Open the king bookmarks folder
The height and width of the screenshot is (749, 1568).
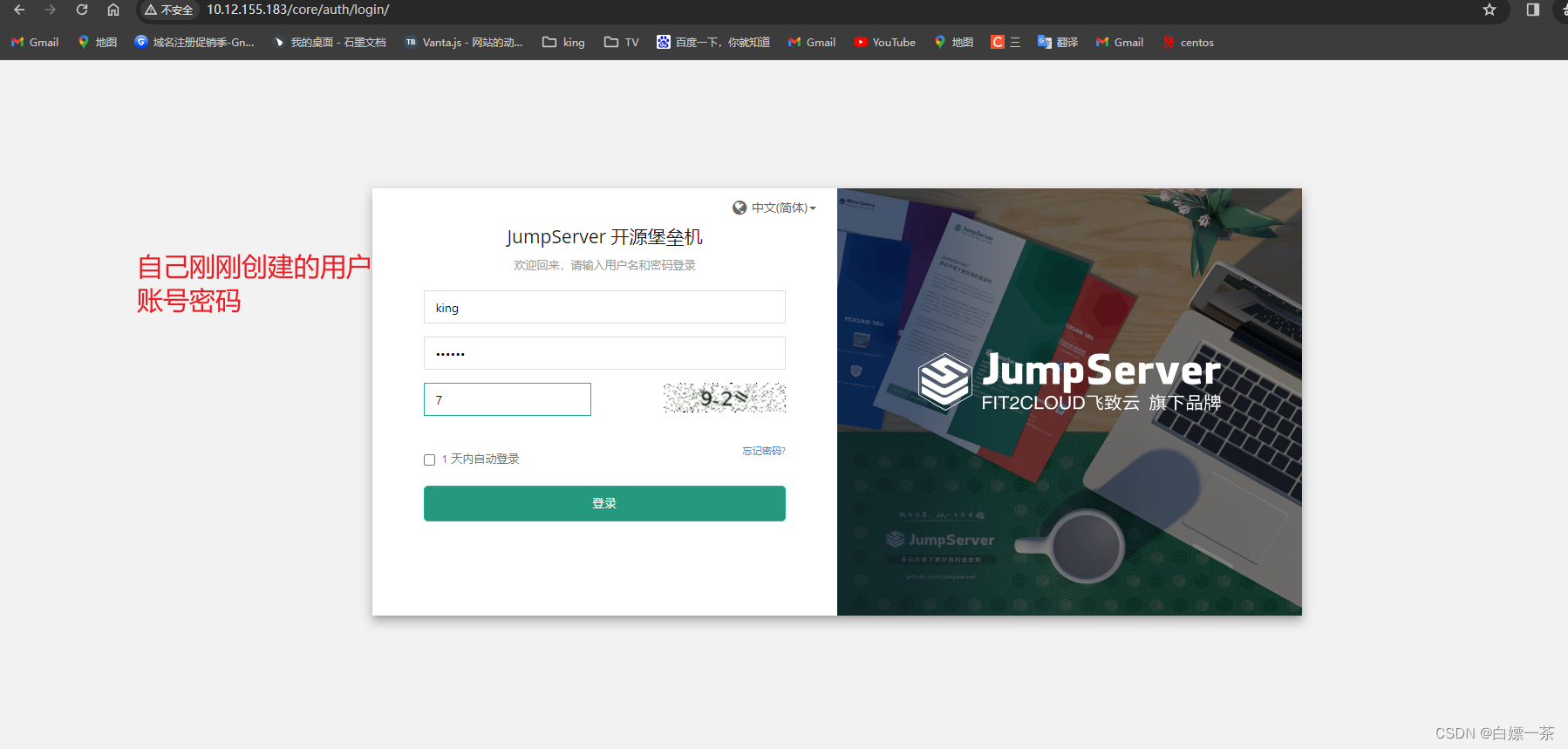coord(563,42)
